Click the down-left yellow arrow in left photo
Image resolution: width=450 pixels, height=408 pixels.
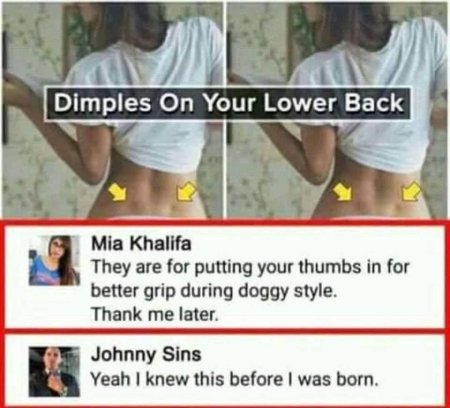[x=186, y=192]
